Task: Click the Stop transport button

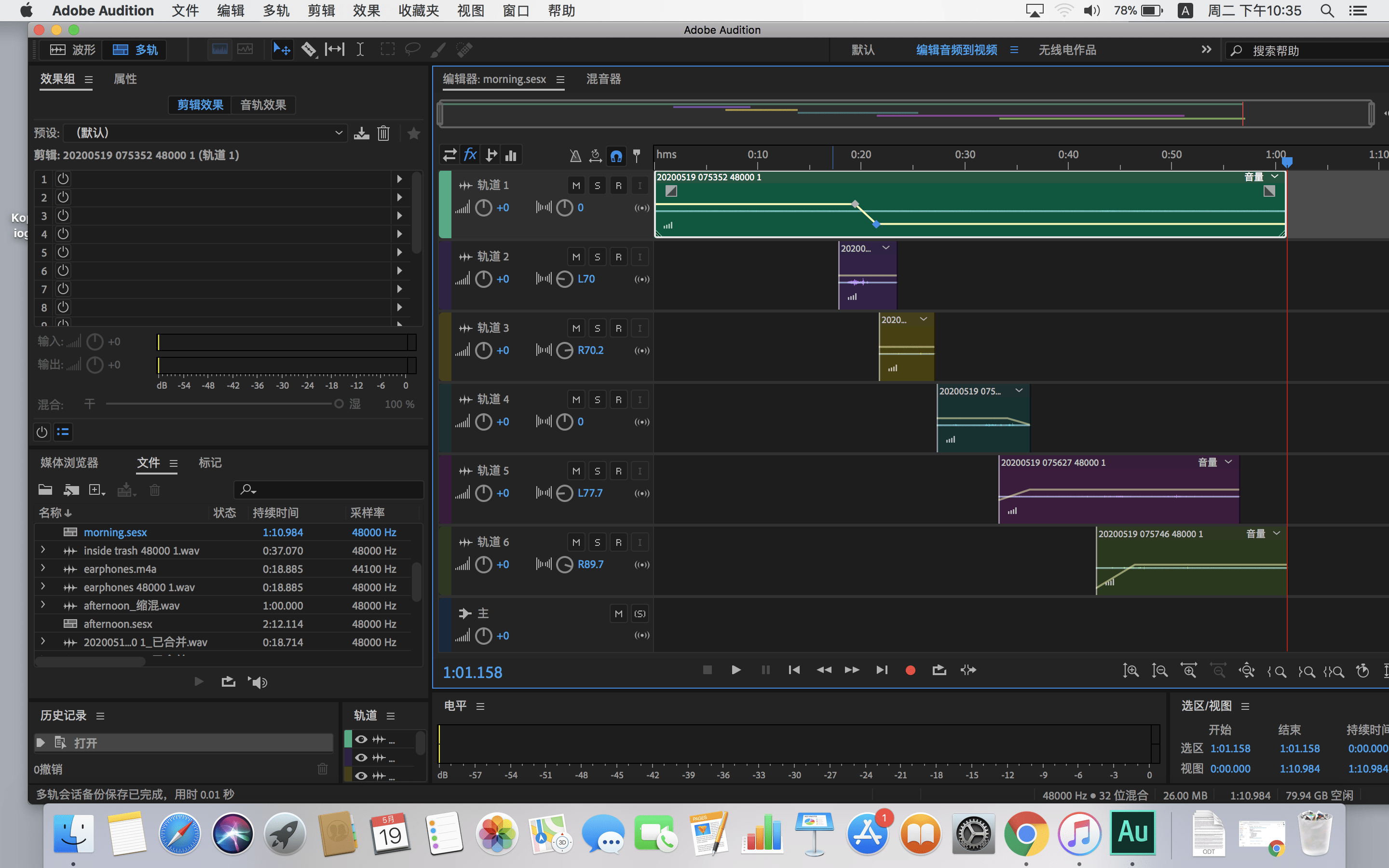Action: (x=707, y=670)
